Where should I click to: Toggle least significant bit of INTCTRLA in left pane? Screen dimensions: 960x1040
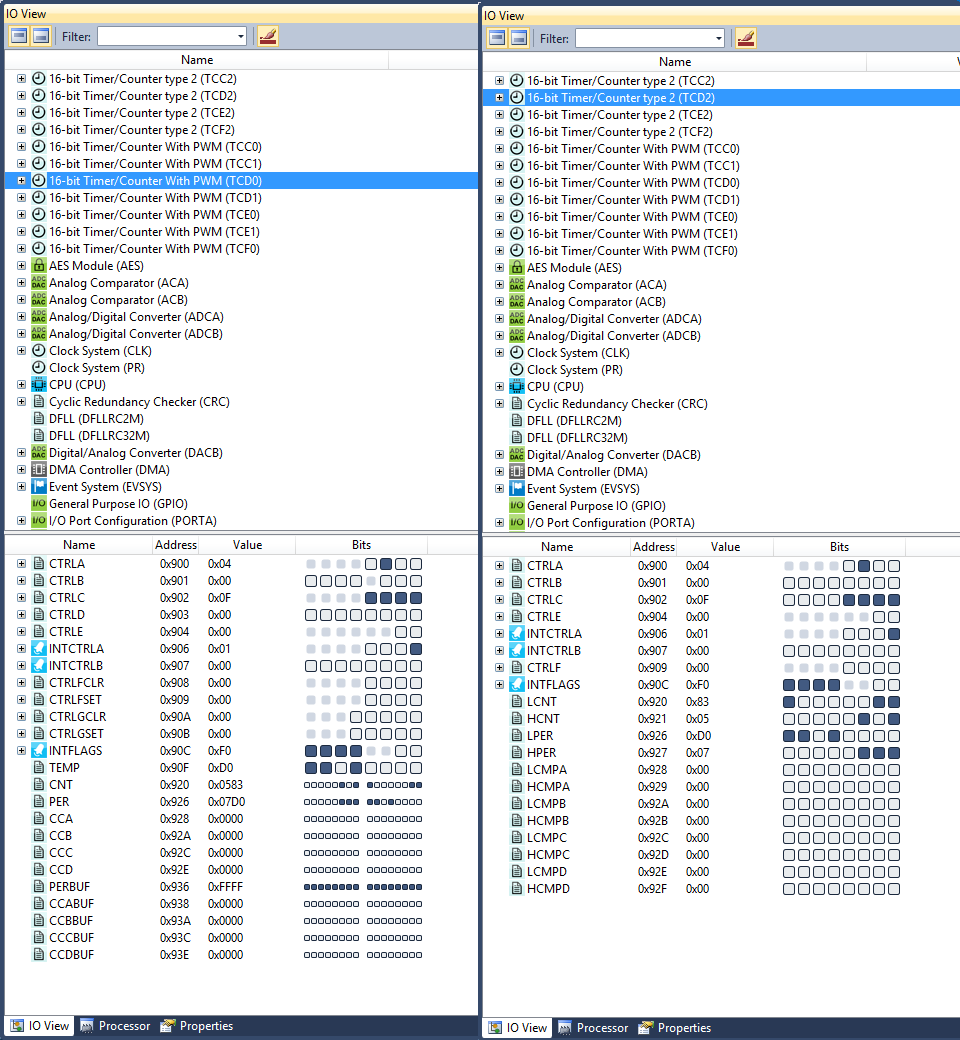coord(416,649)
